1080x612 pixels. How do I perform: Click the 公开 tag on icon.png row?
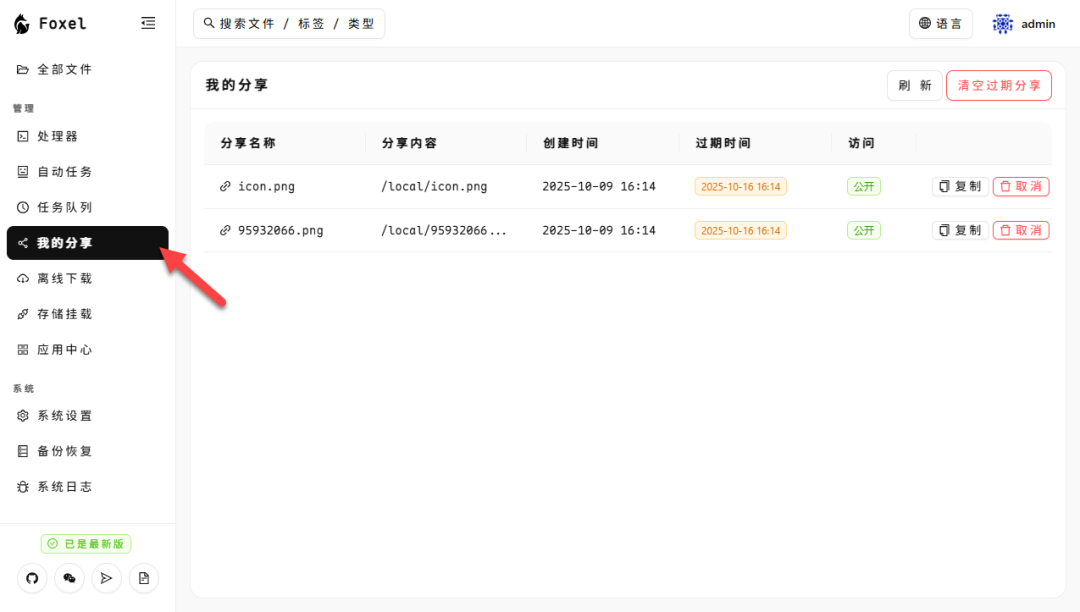863,186
